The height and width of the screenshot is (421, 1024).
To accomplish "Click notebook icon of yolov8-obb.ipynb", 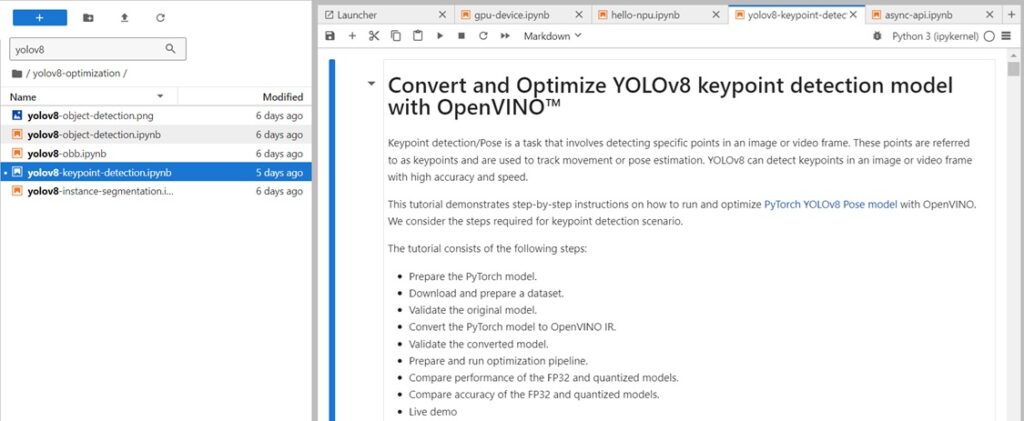I will click(x=18, y=153).
